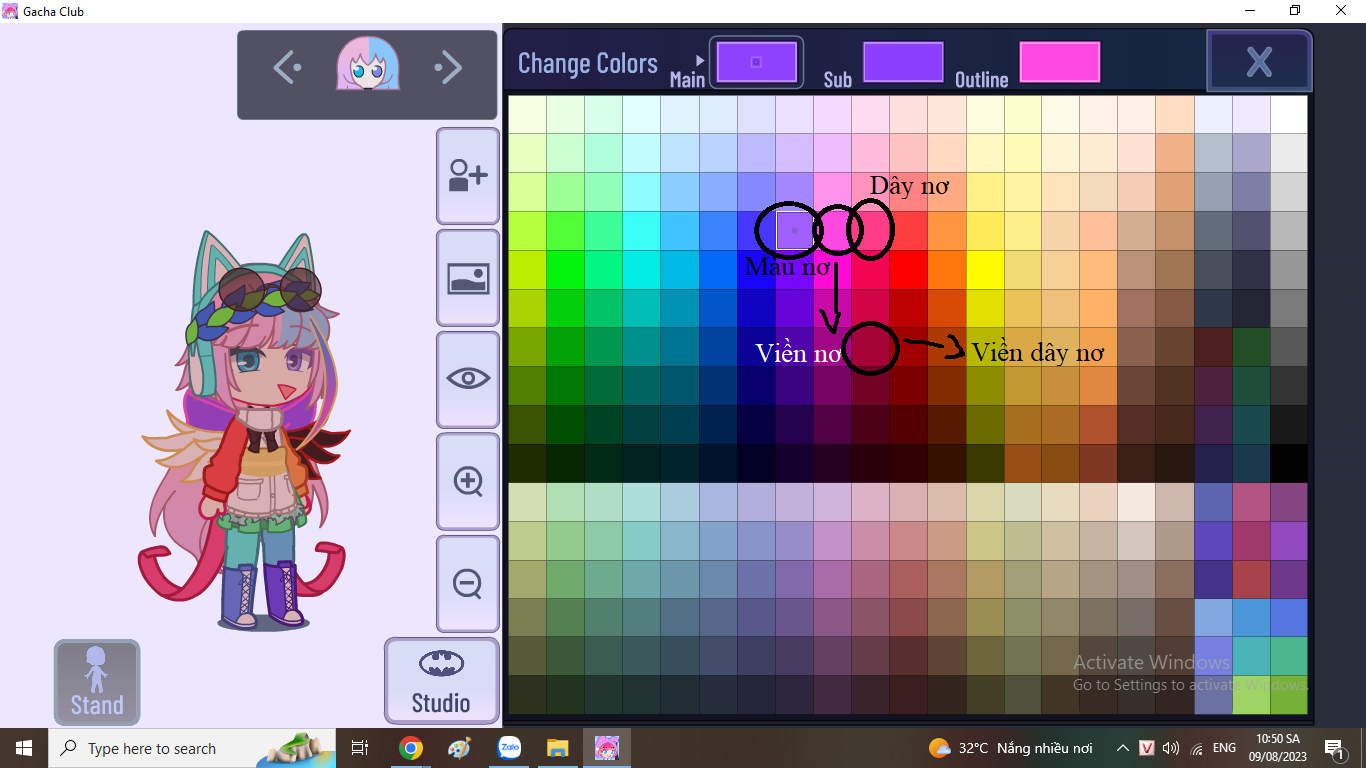Go to next character arrow

448,68
